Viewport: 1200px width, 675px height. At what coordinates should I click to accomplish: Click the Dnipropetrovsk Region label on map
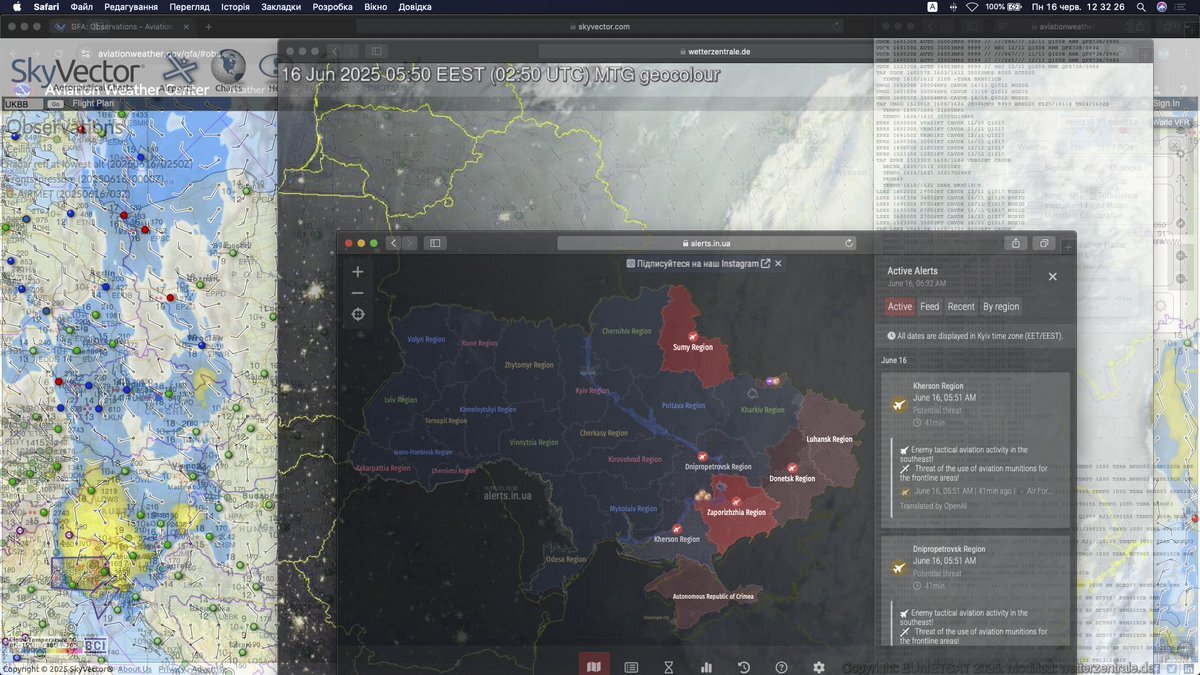pyautogui.click(x=718, y=467)
